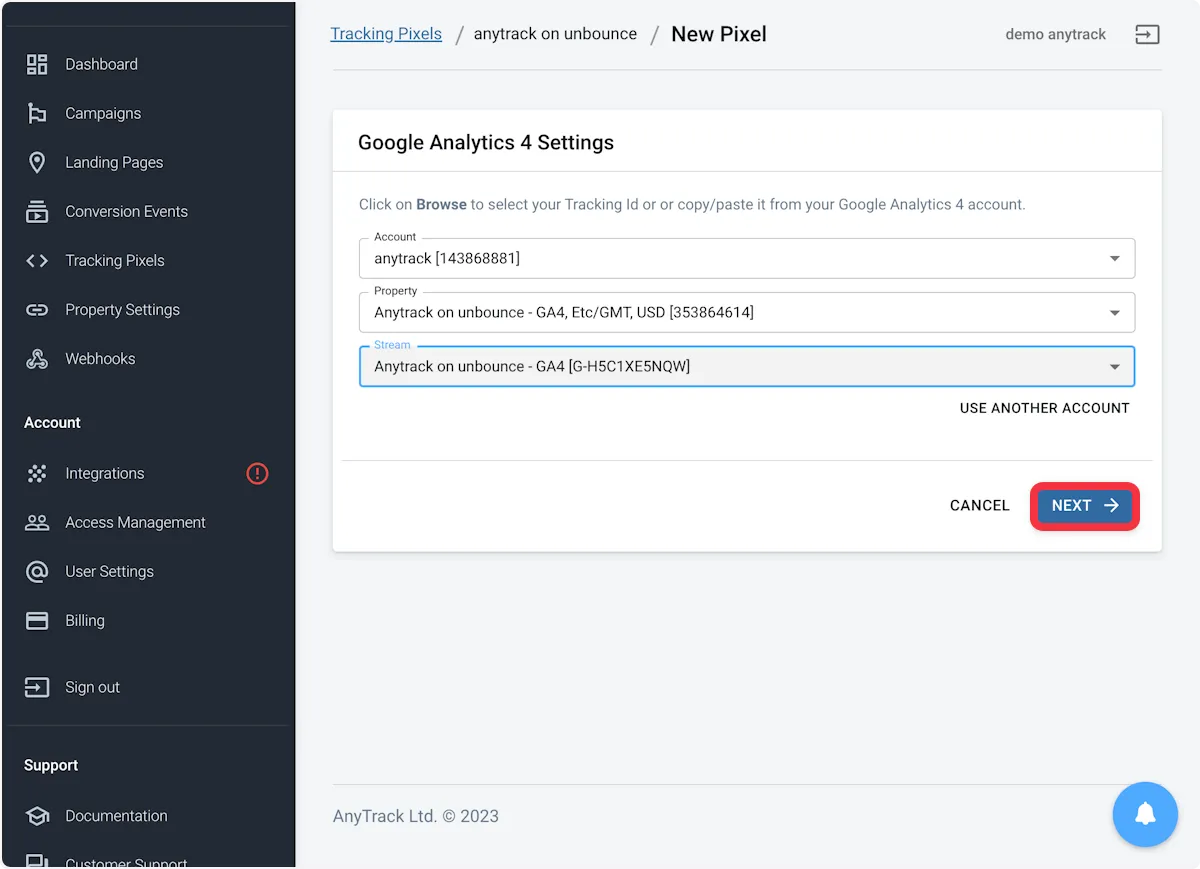The image size is (1200, 869).
Task: Click the Integrations dots icon
Action: point(37,473)
